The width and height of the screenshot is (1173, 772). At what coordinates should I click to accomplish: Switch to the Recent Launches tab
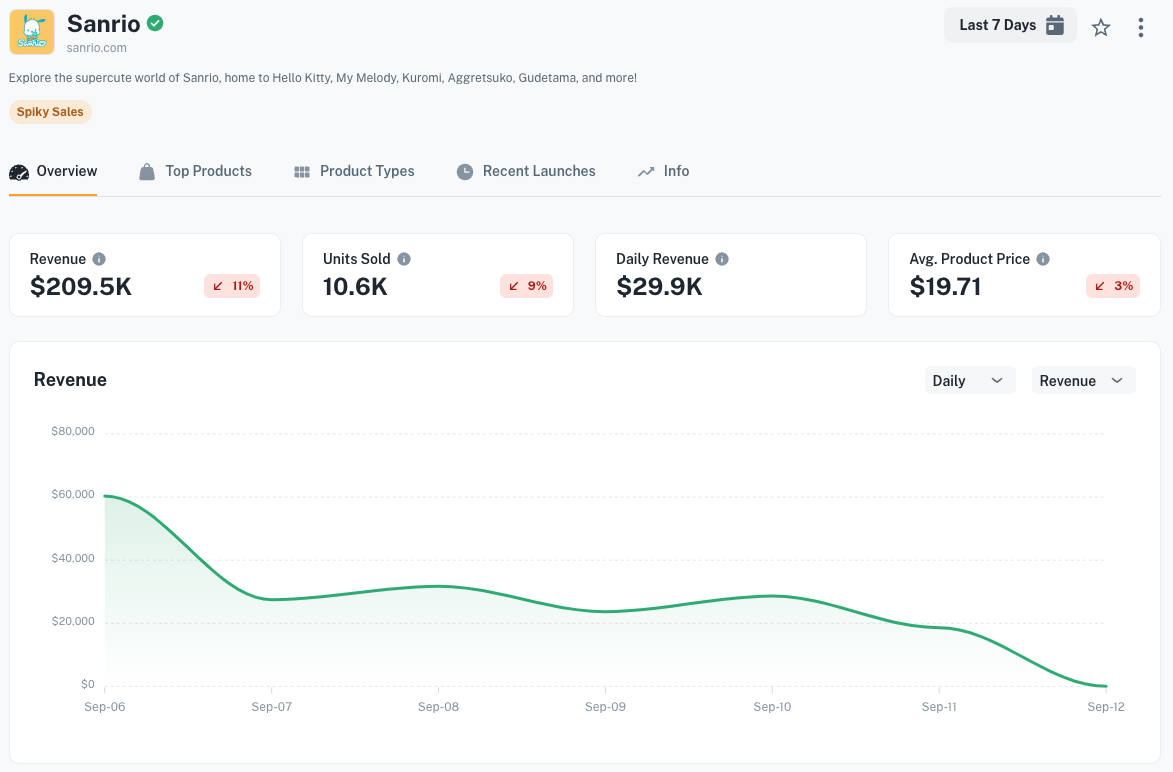[x=538, y=171]
